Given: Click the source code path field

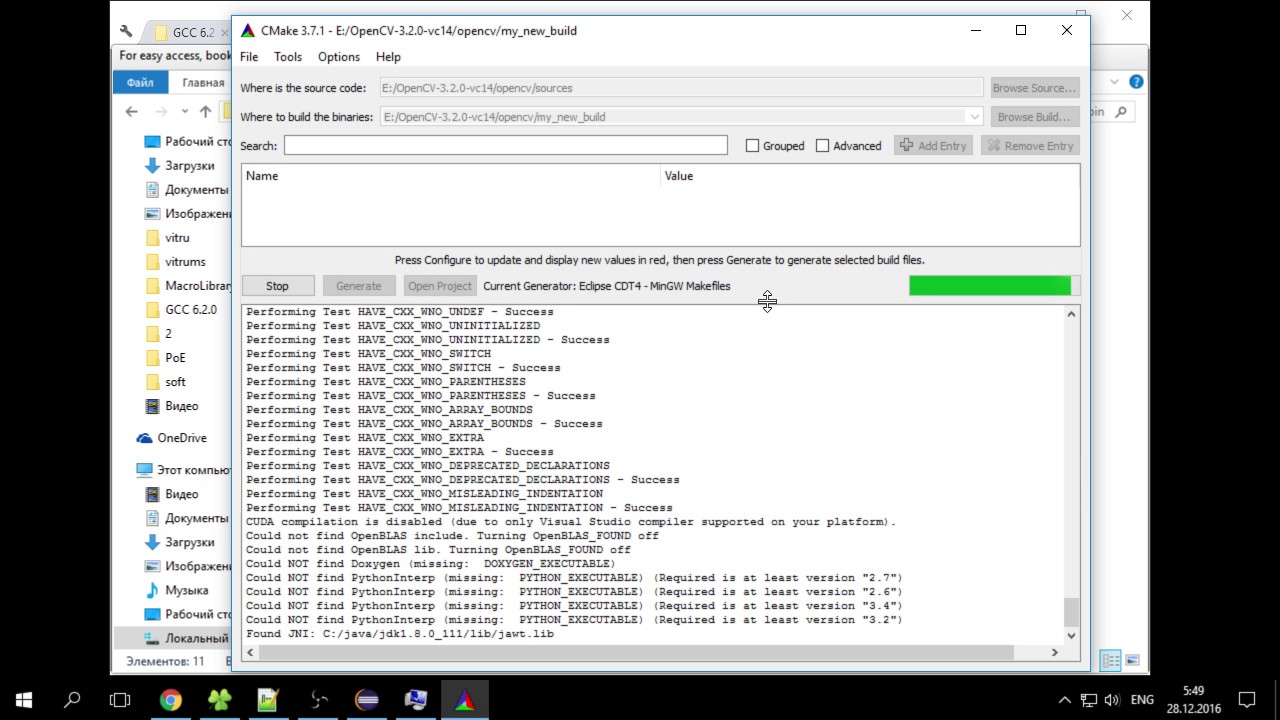Looking at the screenshot, I should [682, 88].
